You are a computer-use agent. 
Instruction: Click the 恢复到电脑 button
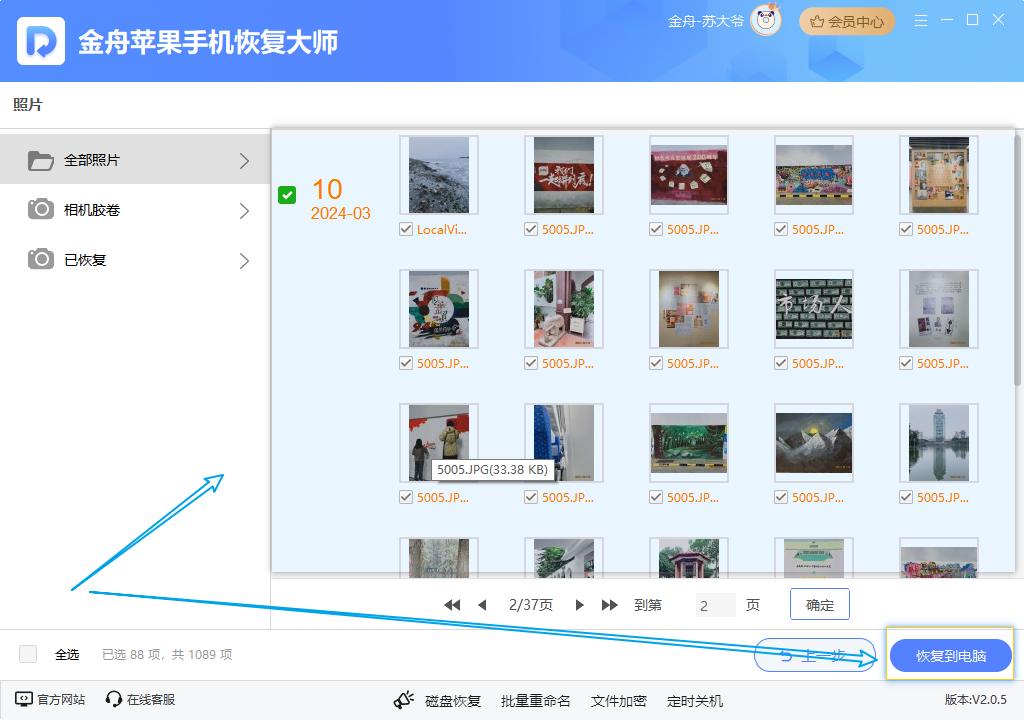[x=950, y=656]
